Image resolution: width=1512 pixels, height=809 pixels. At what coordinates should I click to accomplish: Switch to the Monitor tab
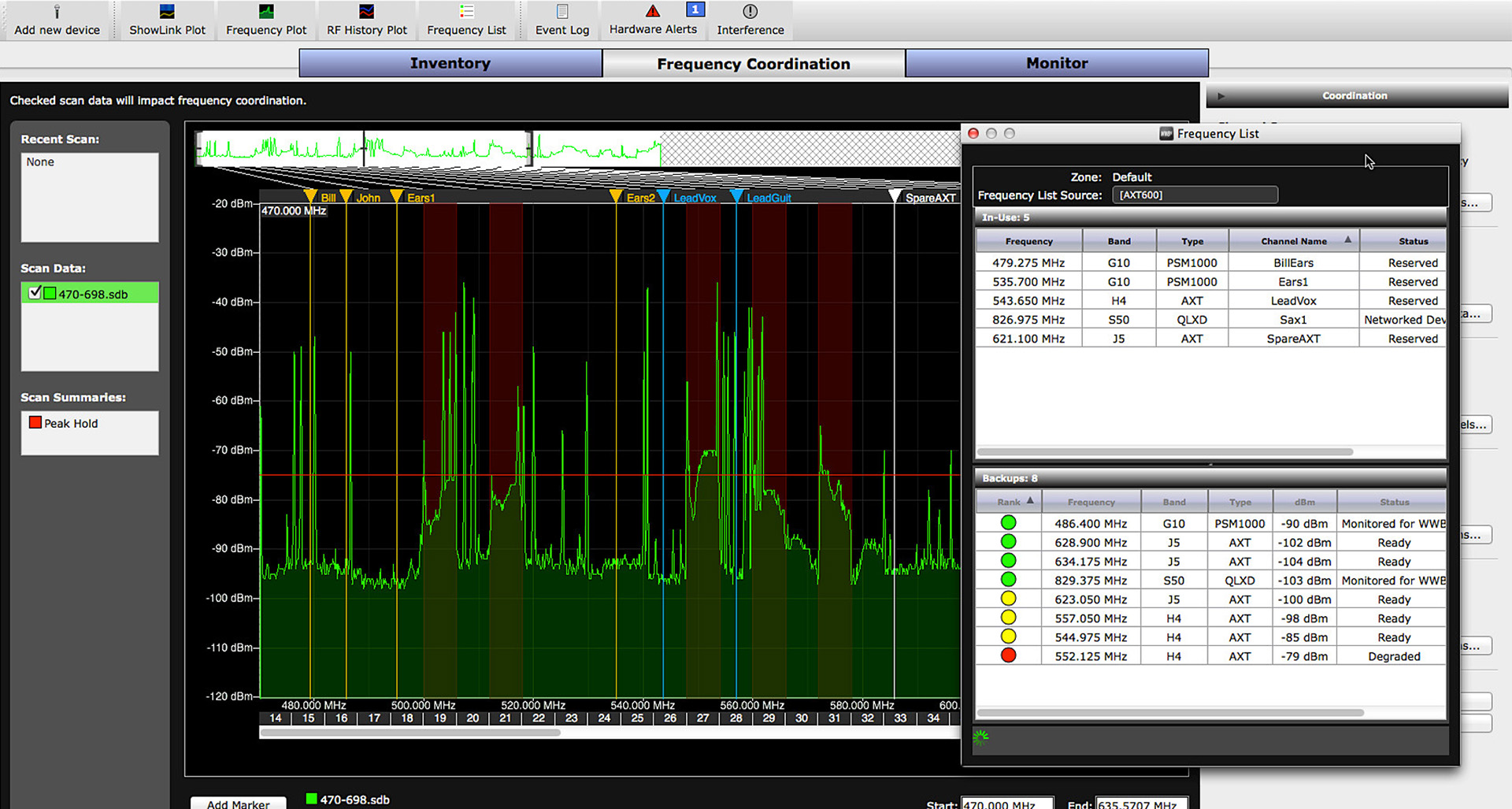pos(1057,63)
